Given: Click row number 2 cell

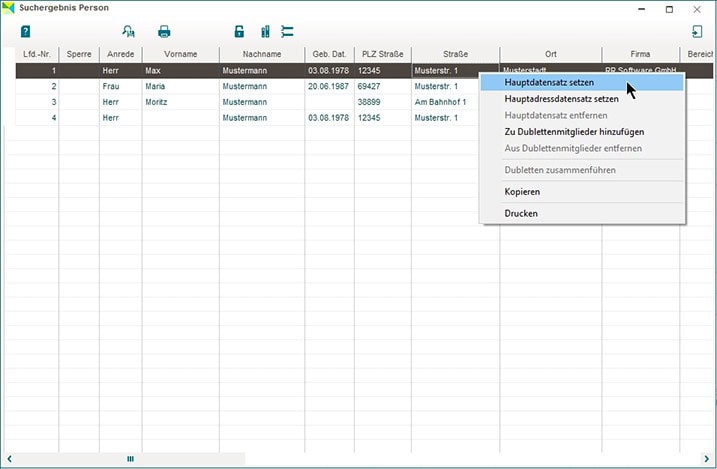Looking at the screenshot, I should (37, 86).
